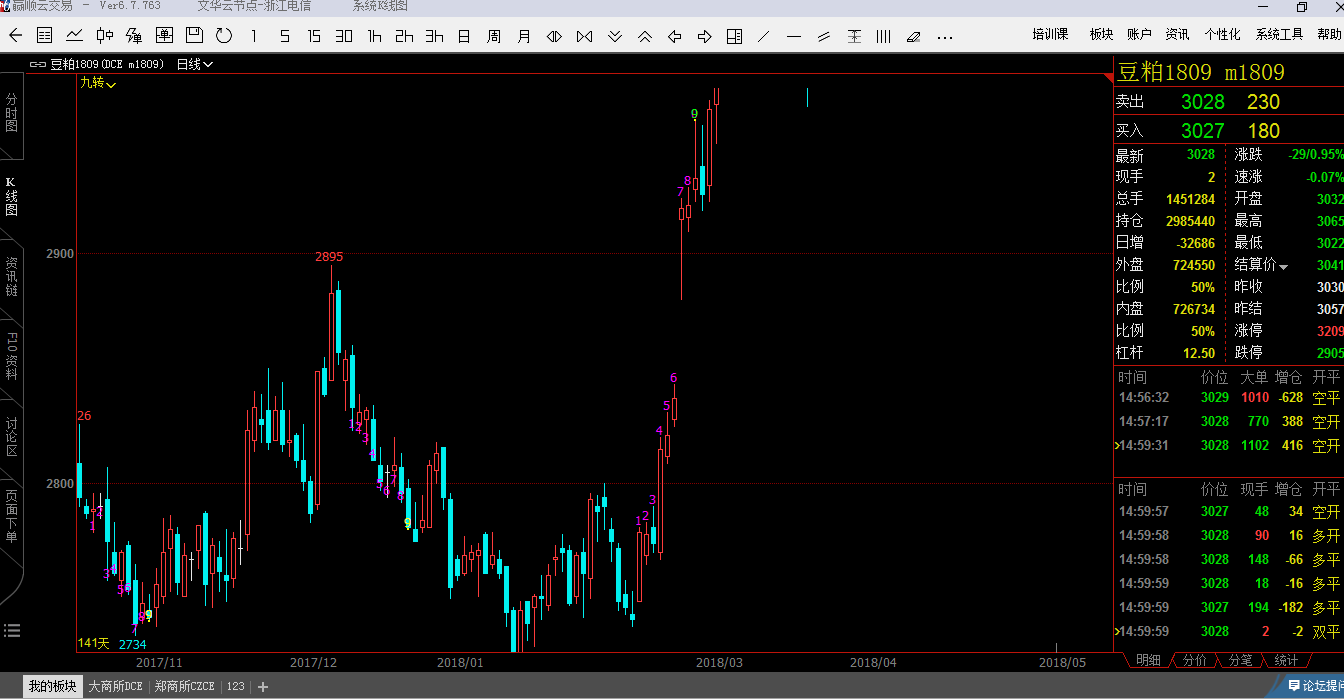
Task: Open the 分时图 side panel button
Action: [x=12, y=113]
